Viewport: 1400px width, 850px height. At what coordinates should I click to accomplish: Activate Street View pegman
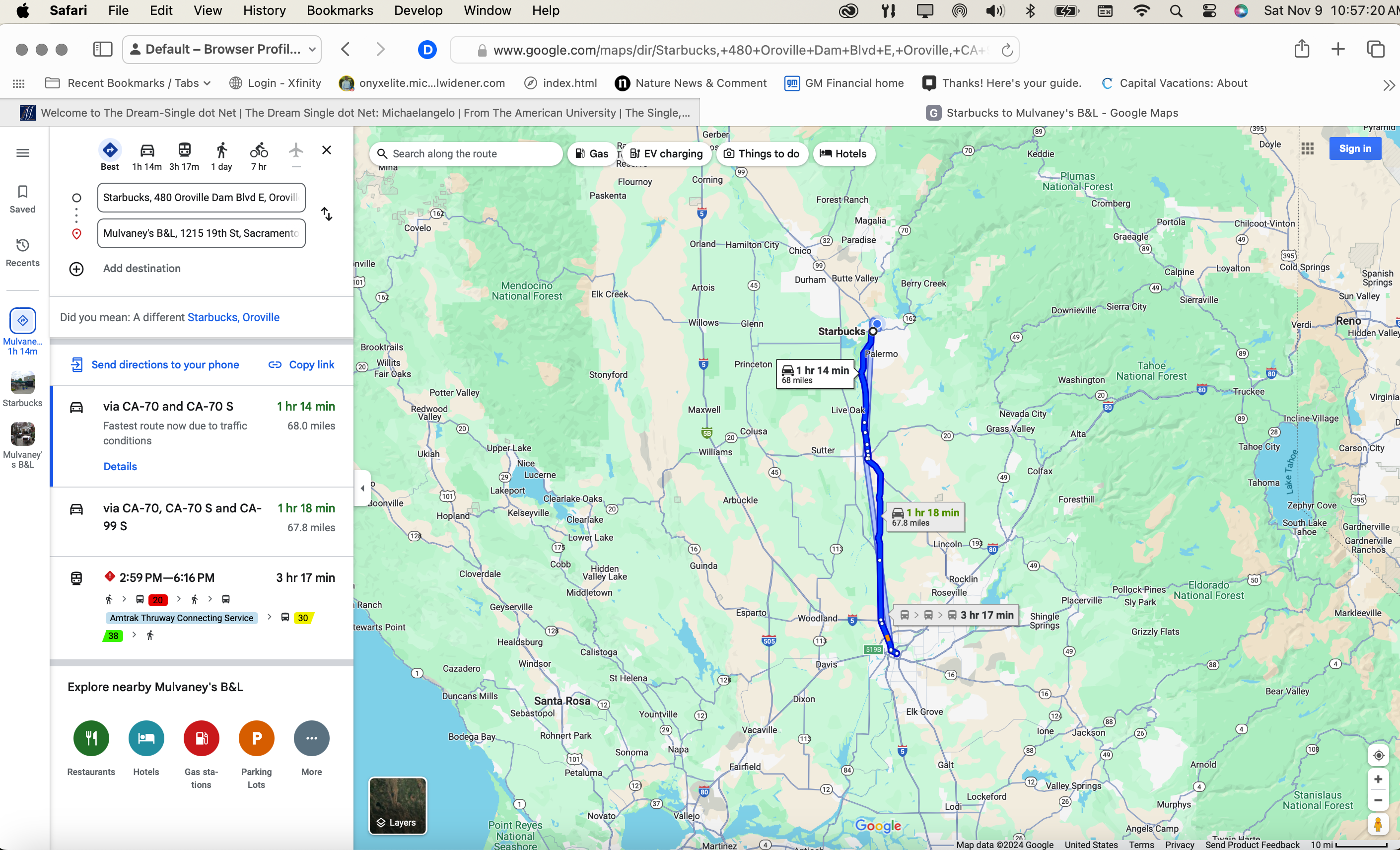(1379, 824)
